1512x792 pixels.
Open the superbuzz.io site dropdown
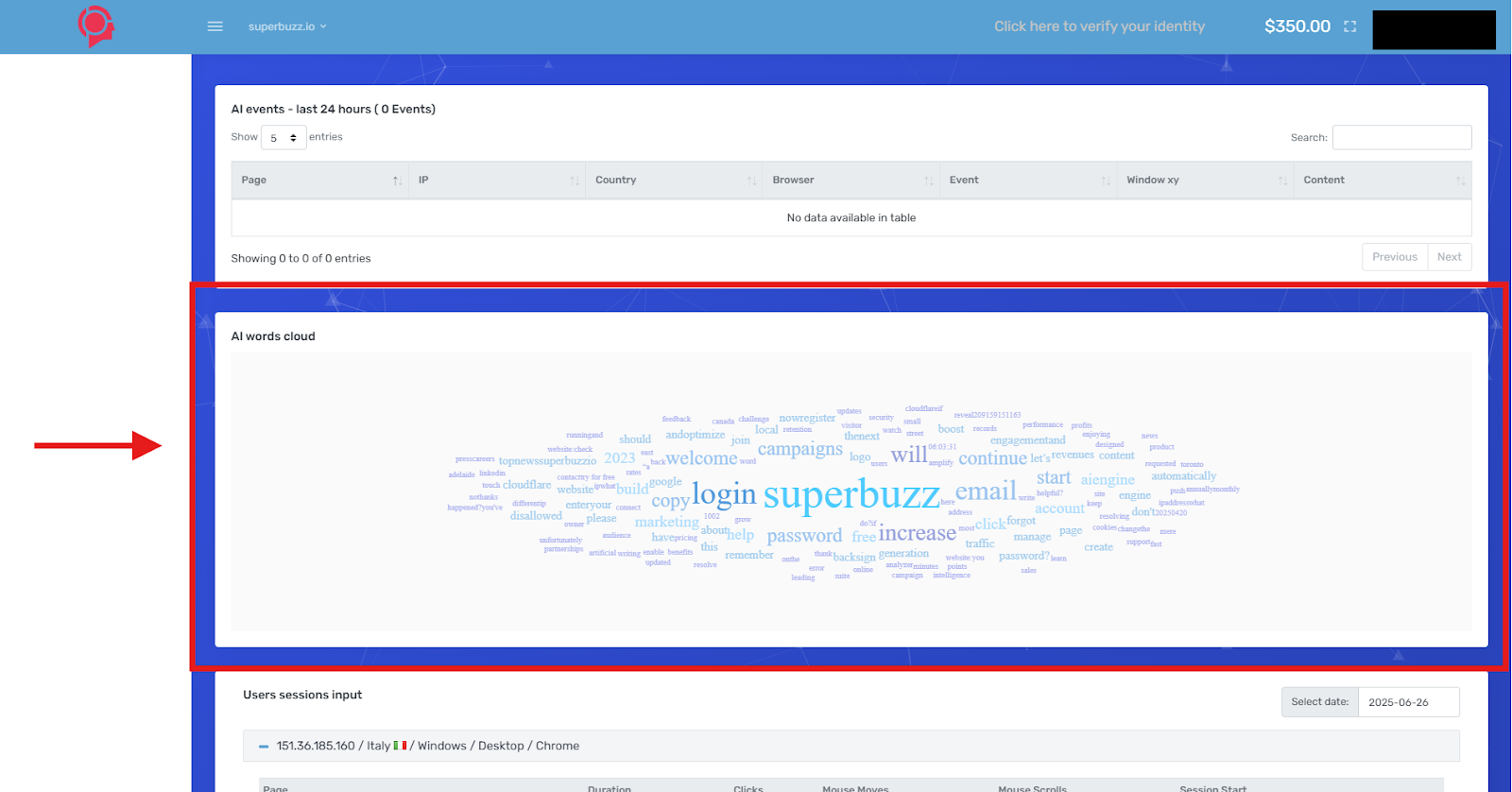click(x=287, y=26)
